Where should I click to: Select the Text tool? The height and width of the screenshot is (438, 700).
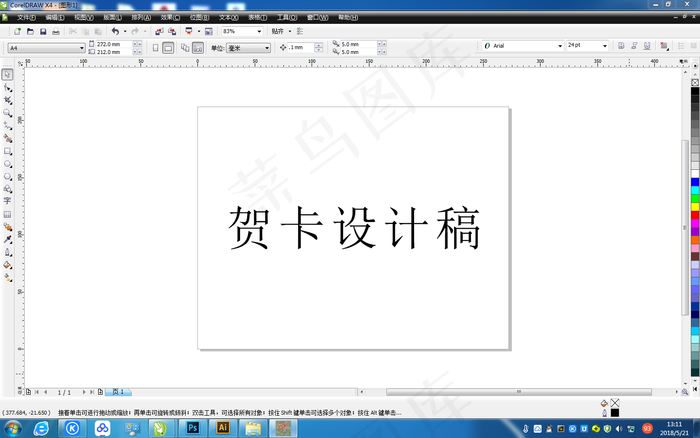[8, 200]
